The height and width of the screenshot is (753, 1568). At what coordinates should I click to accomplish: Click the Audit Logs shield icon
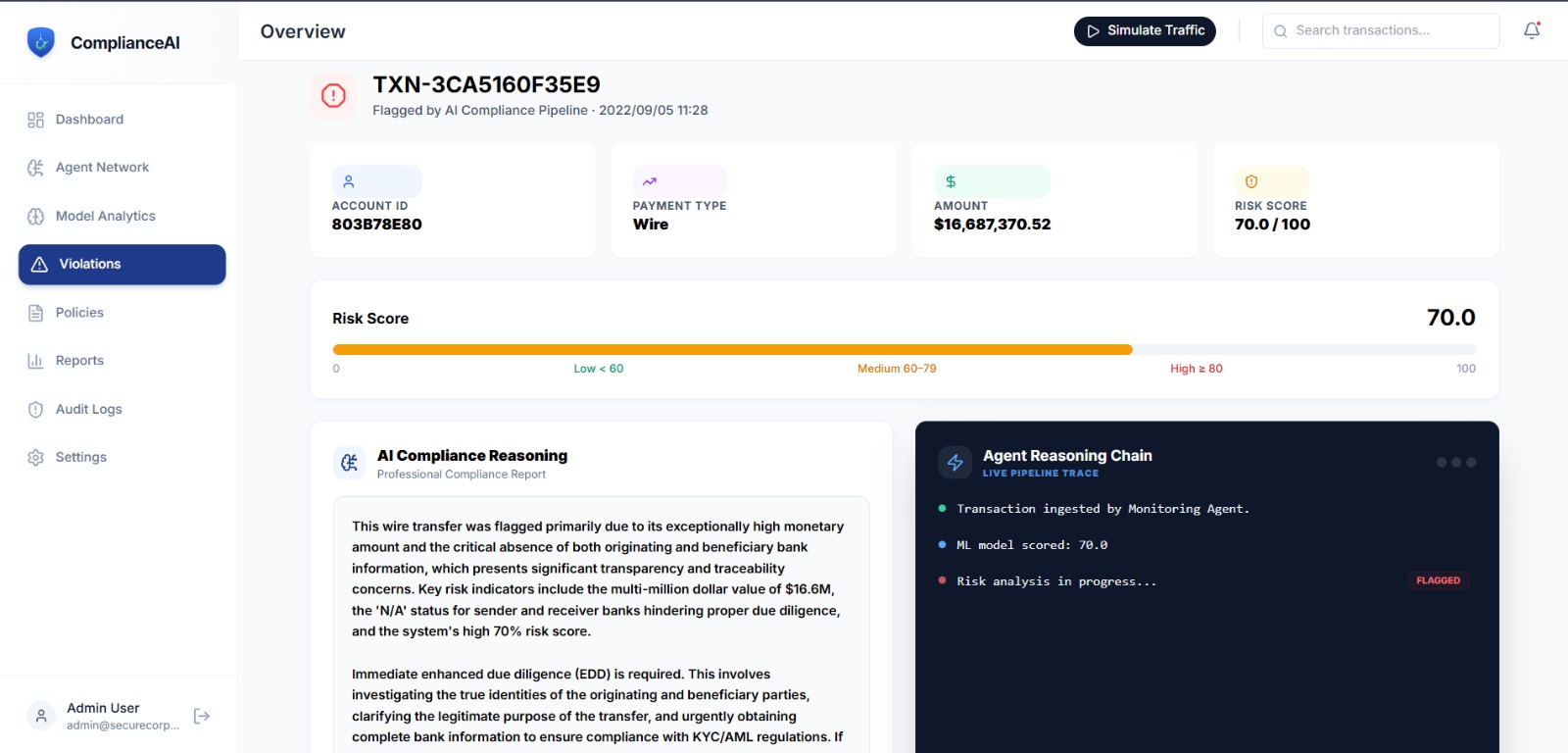click(x=36, y=409)
